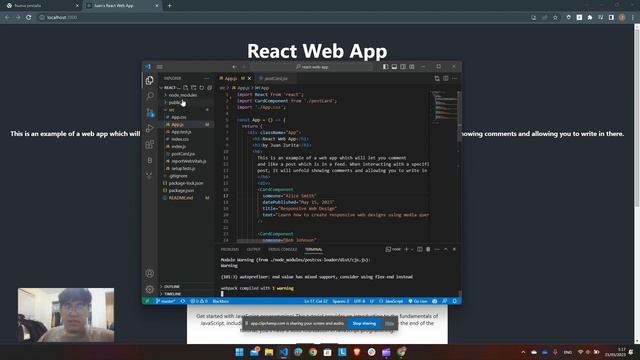The width and height of the screenshot is (640, 360).
Task: Open Brave browser from the taskbar
Action: tap(357, 352)
